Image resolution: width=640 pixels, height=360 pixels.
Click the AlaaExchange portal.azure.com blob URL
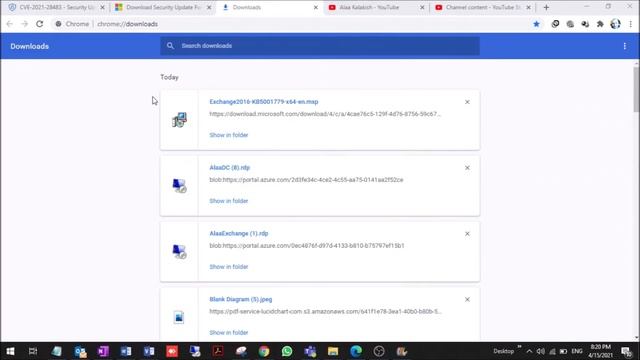[307, 246]
